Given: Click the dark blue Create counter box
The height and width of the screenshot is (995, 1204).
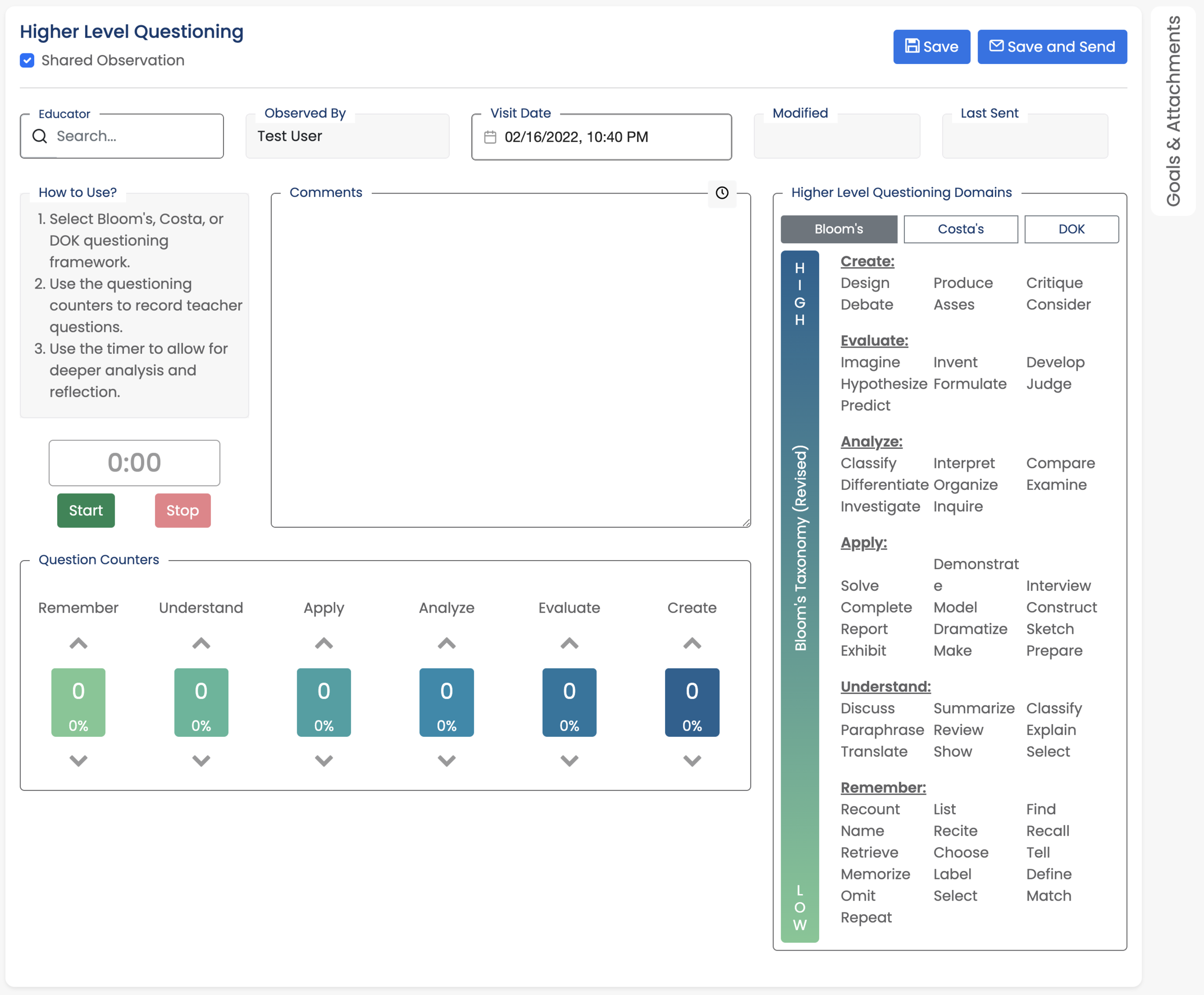Looking at the screenshot, I should pos(692,702).
